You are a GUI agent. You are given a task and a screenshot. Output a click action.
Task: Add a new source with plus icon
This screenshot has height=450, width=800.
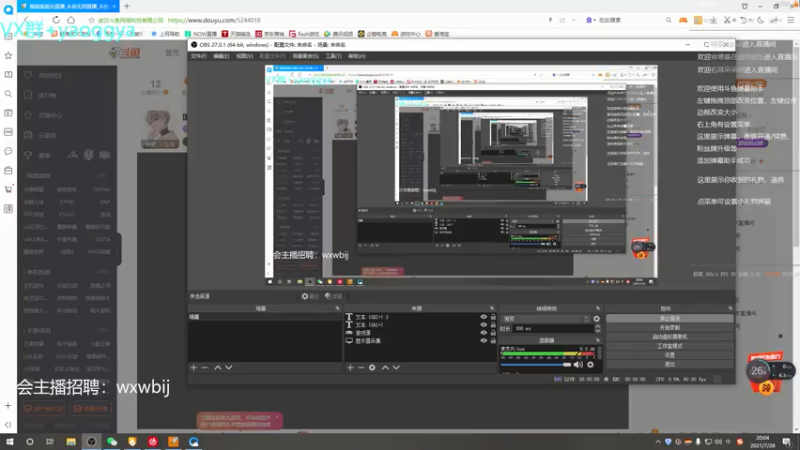coord(350,367)
